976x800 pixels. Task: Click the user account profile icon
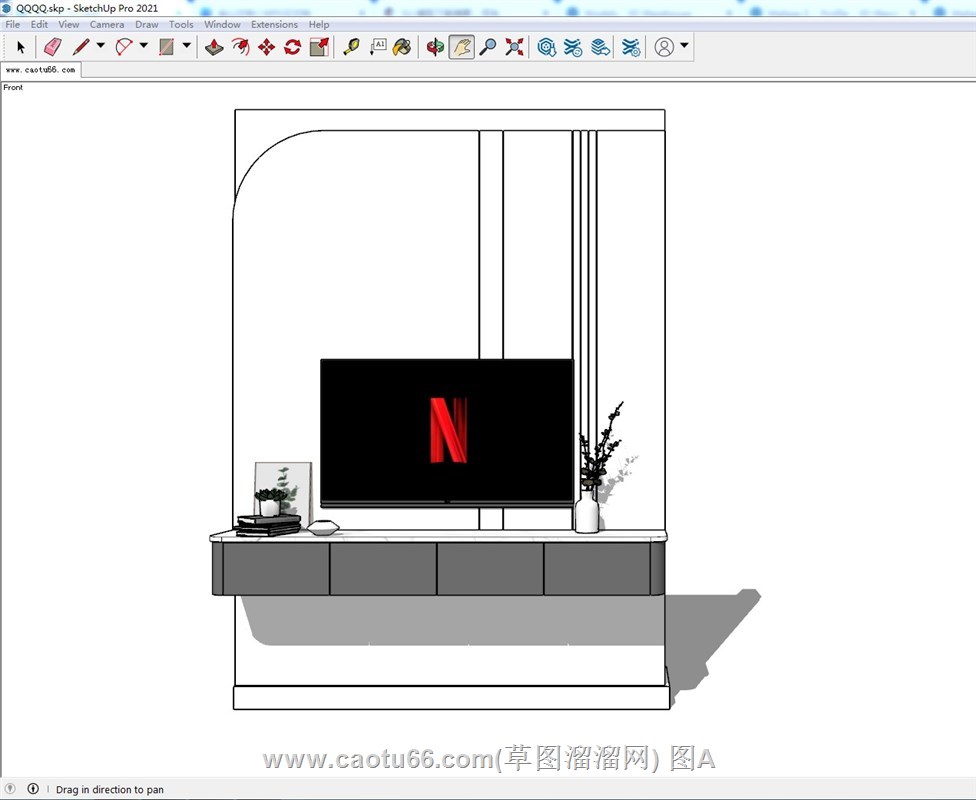click(664, 47)
